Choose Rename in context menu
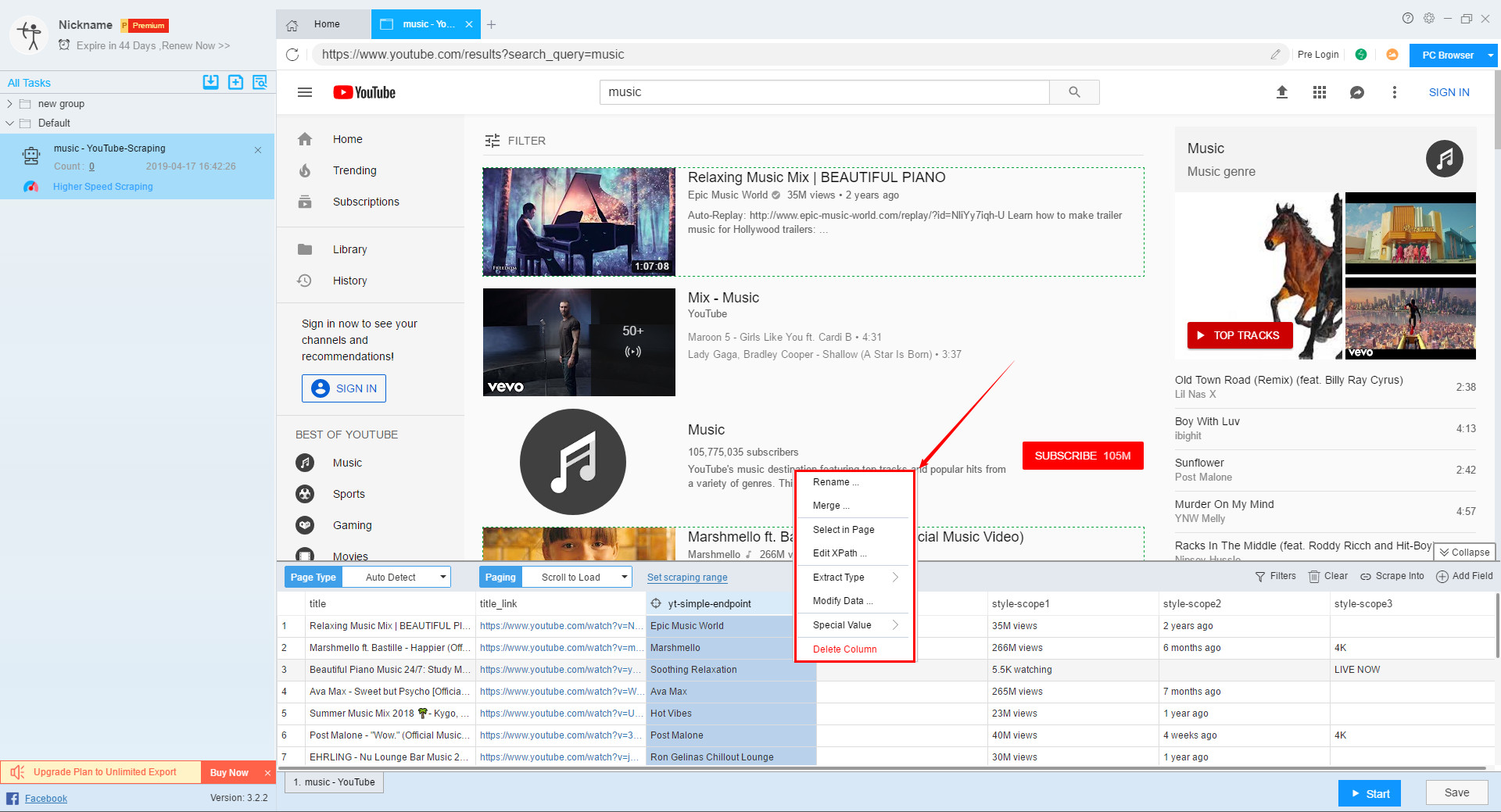This screenshot has width=1501, height=812. 854,482
